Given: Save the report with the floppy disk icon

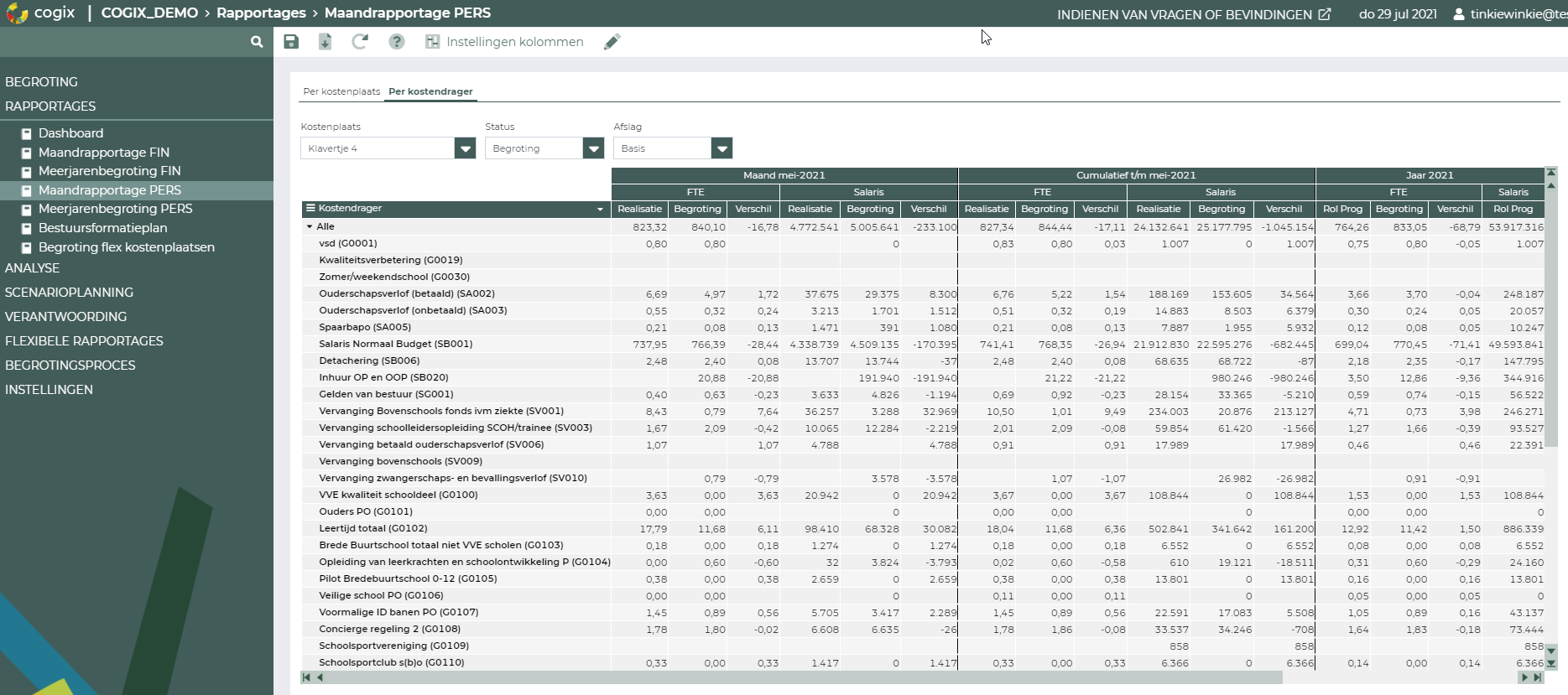Looking at the screenshot, I should point(291,42).
